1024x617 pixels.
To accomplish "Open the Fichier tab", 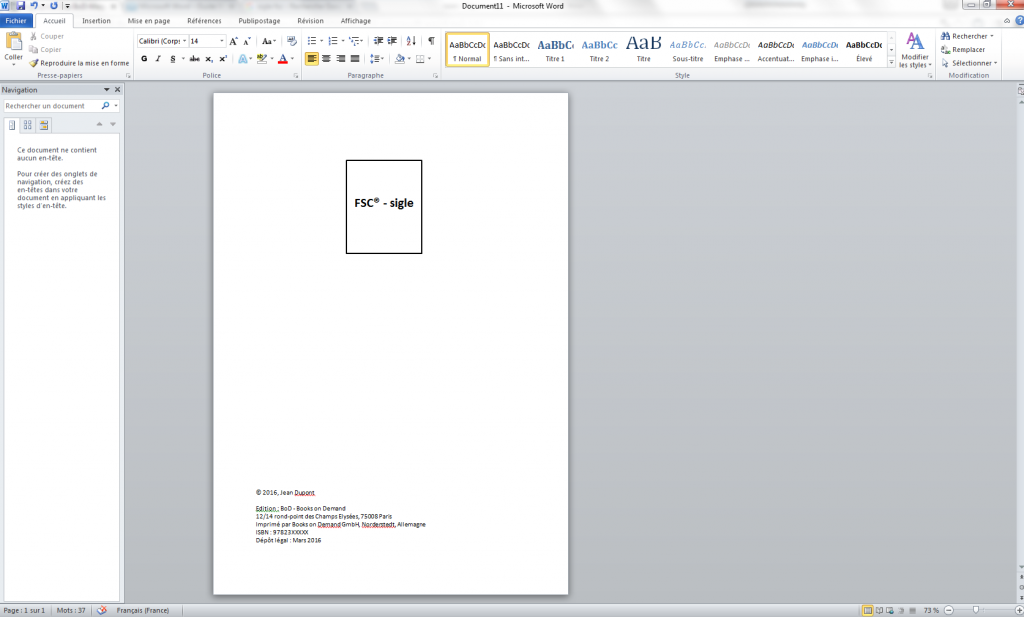I will 16,21.
